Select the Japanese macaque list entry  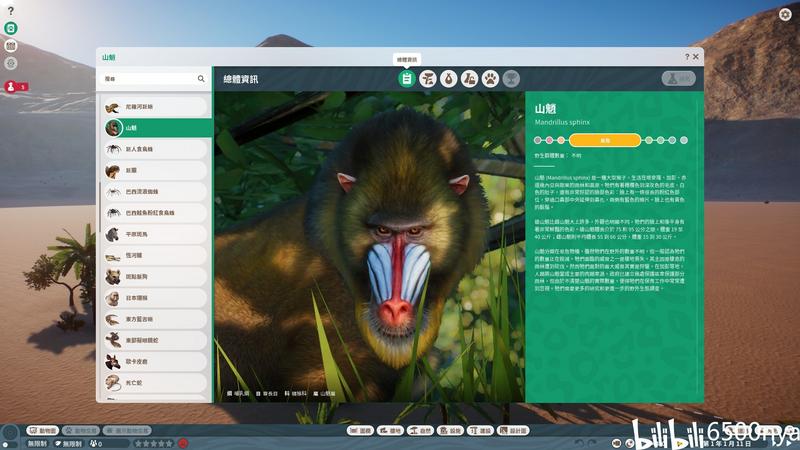click(156, 298)
